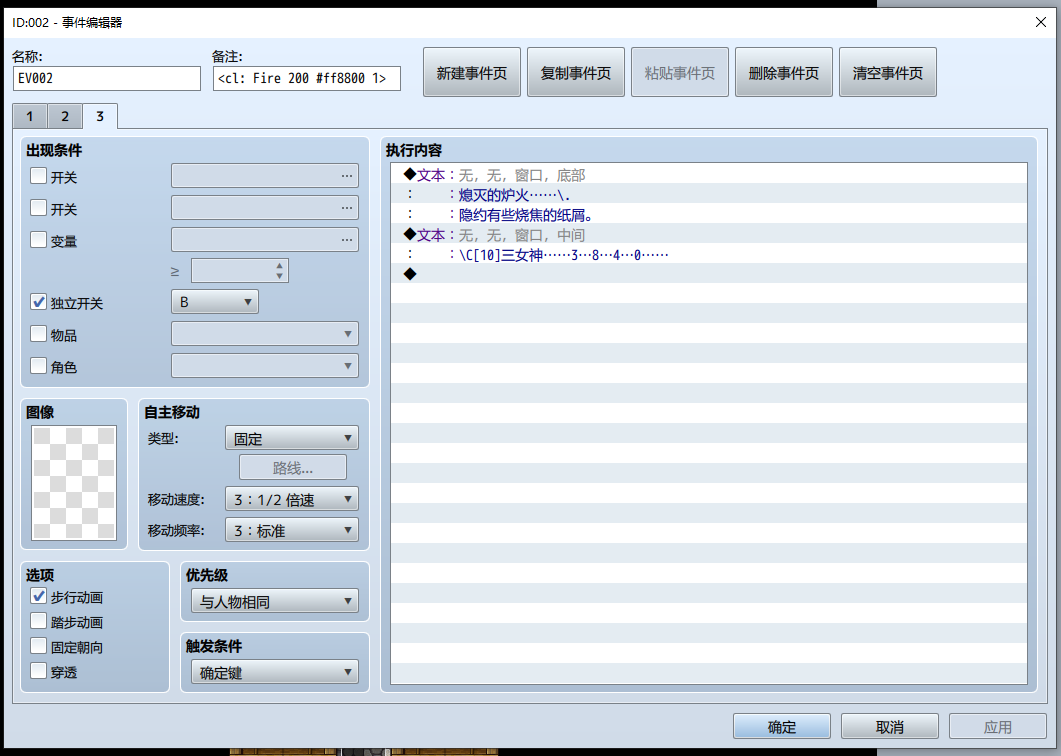Viewport: 1061px width, 756px height.
Task: Uncheck the 独立开关 self switch checkbox
Action: tap(39, 302)
